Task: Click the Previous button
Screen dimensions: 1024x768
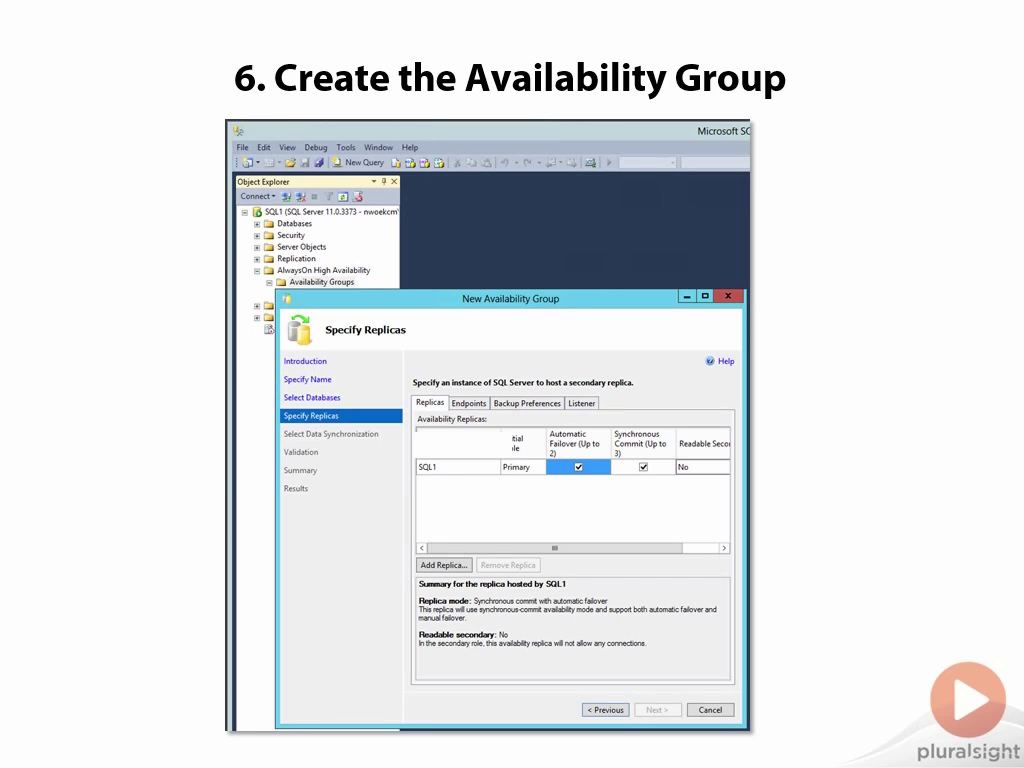Action: tap(605, 710)
